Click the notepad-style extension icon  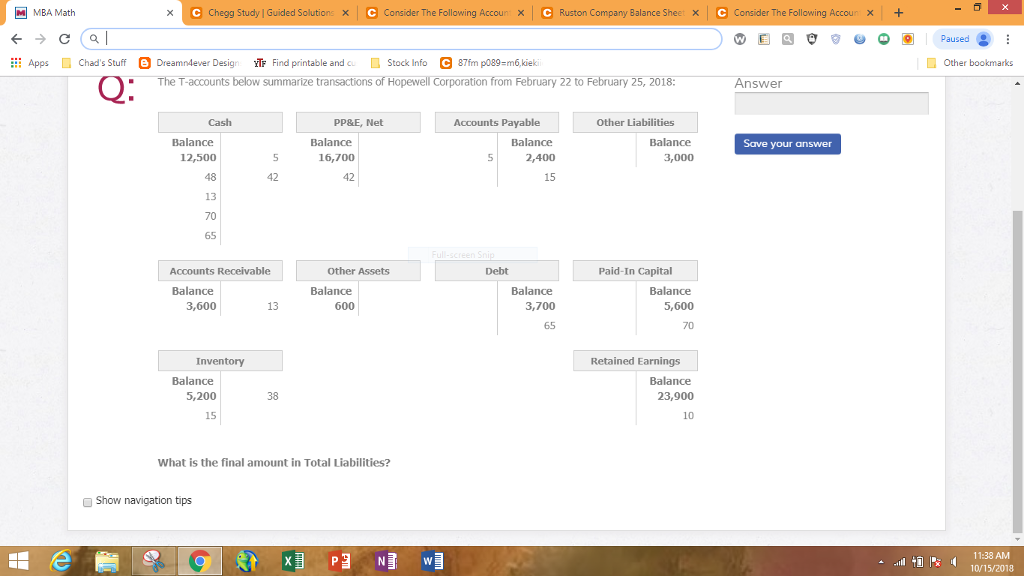pos(765,37)
